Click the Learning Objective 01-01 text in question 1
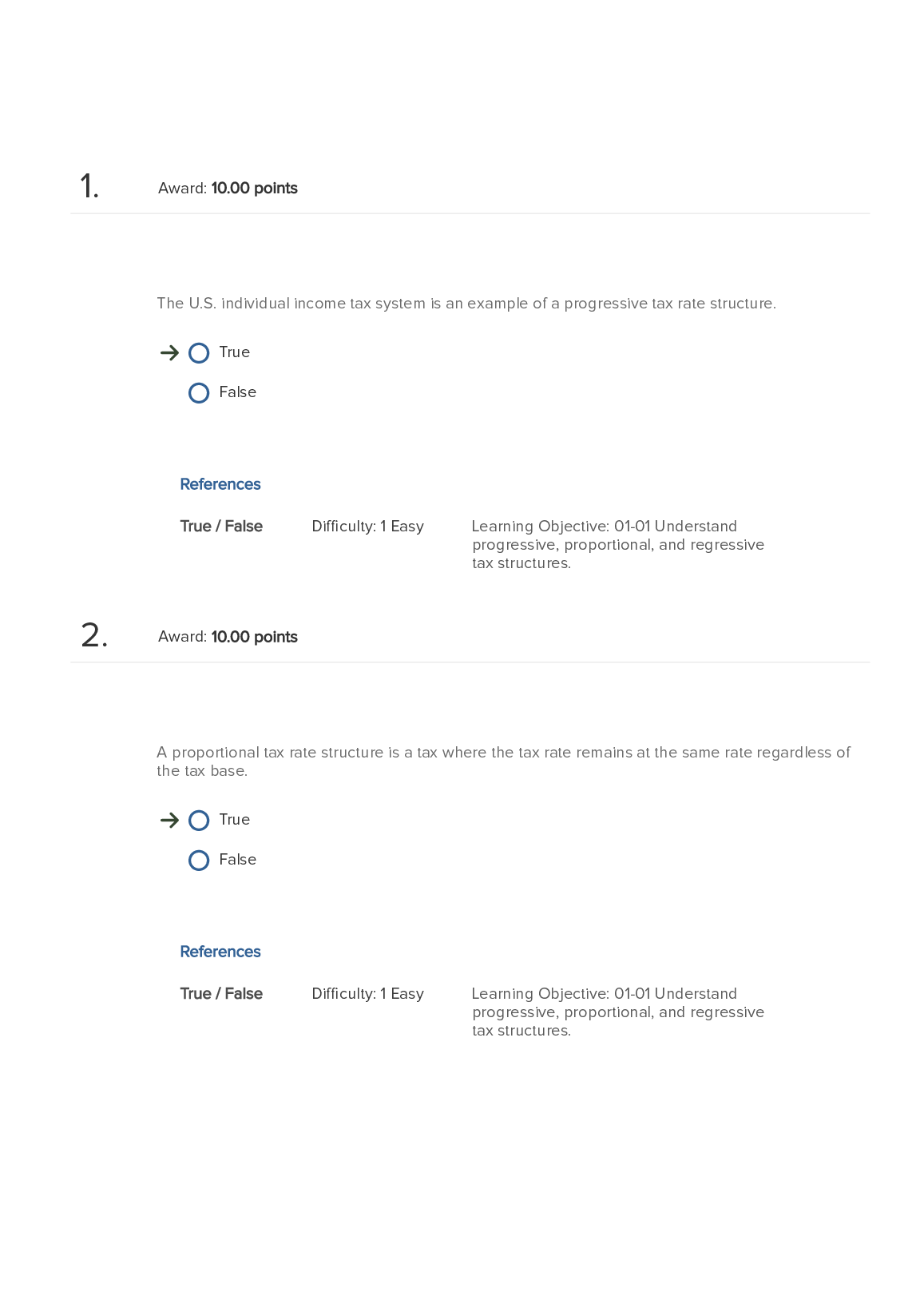This screenshot has height=1308, width=924. click(617, 545)
